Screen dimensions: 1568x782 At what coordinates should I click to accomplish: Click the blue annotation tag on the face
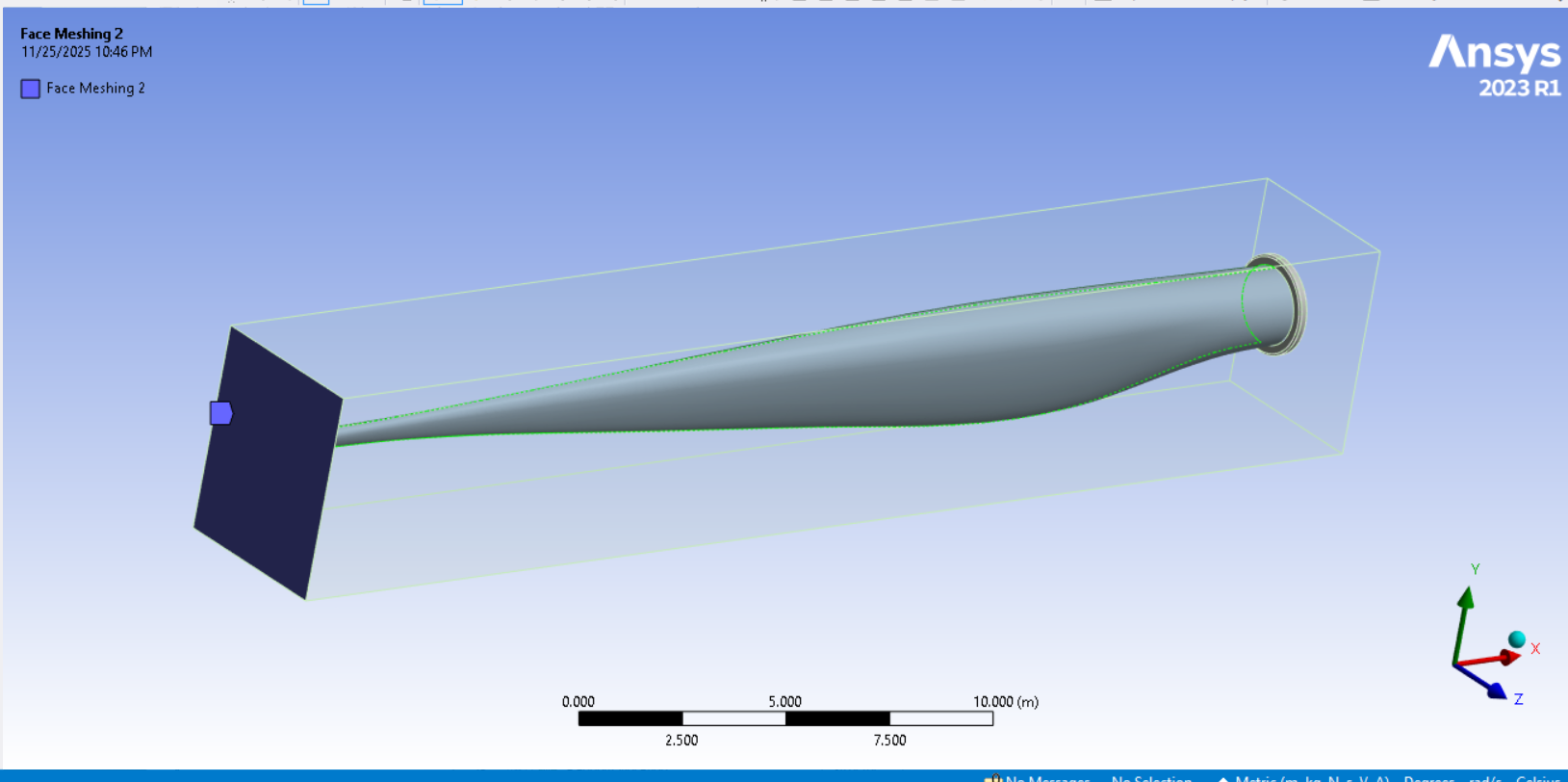(220, 413)
